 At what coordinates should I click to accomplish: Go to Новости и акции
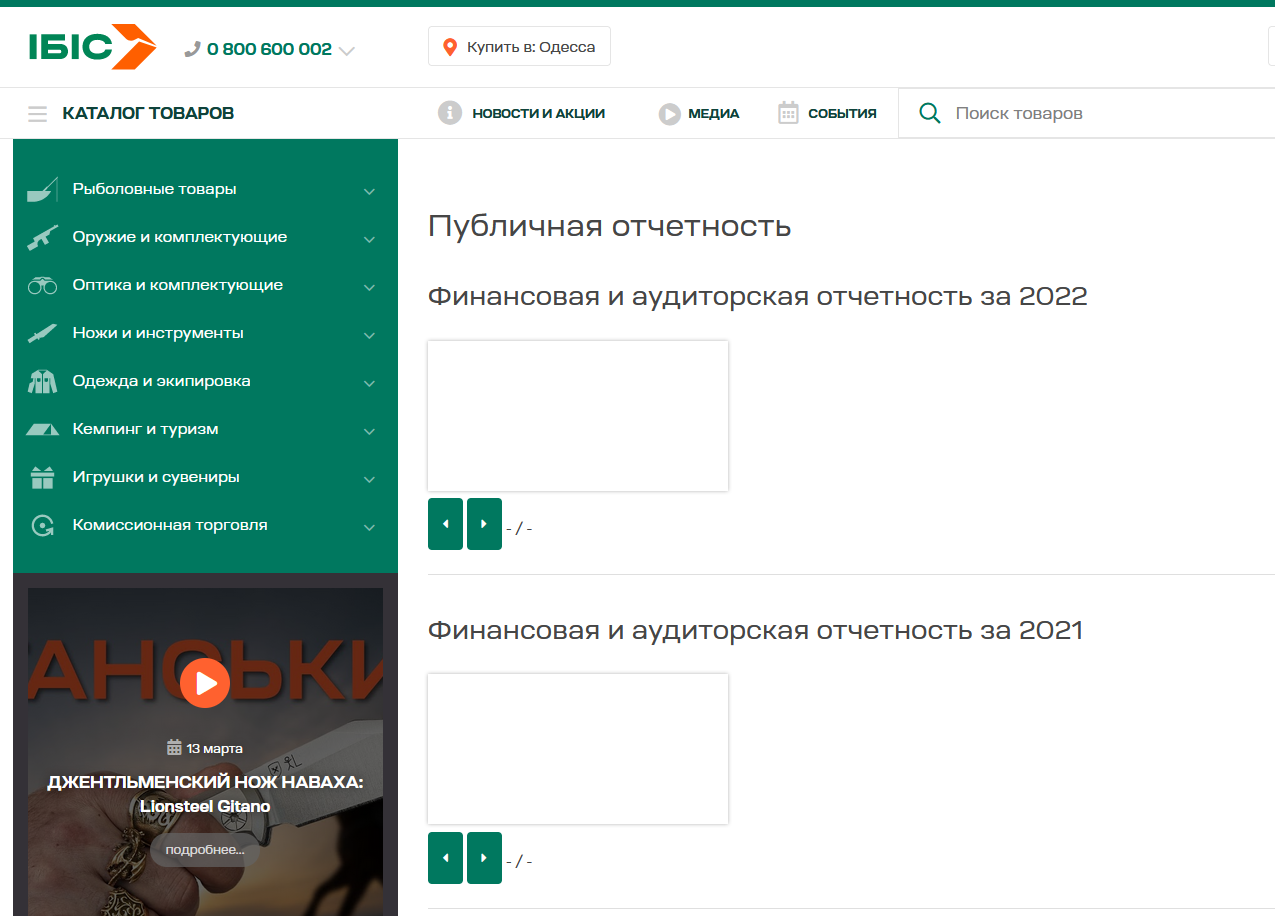pyautogui.click(x=538, y=113)
